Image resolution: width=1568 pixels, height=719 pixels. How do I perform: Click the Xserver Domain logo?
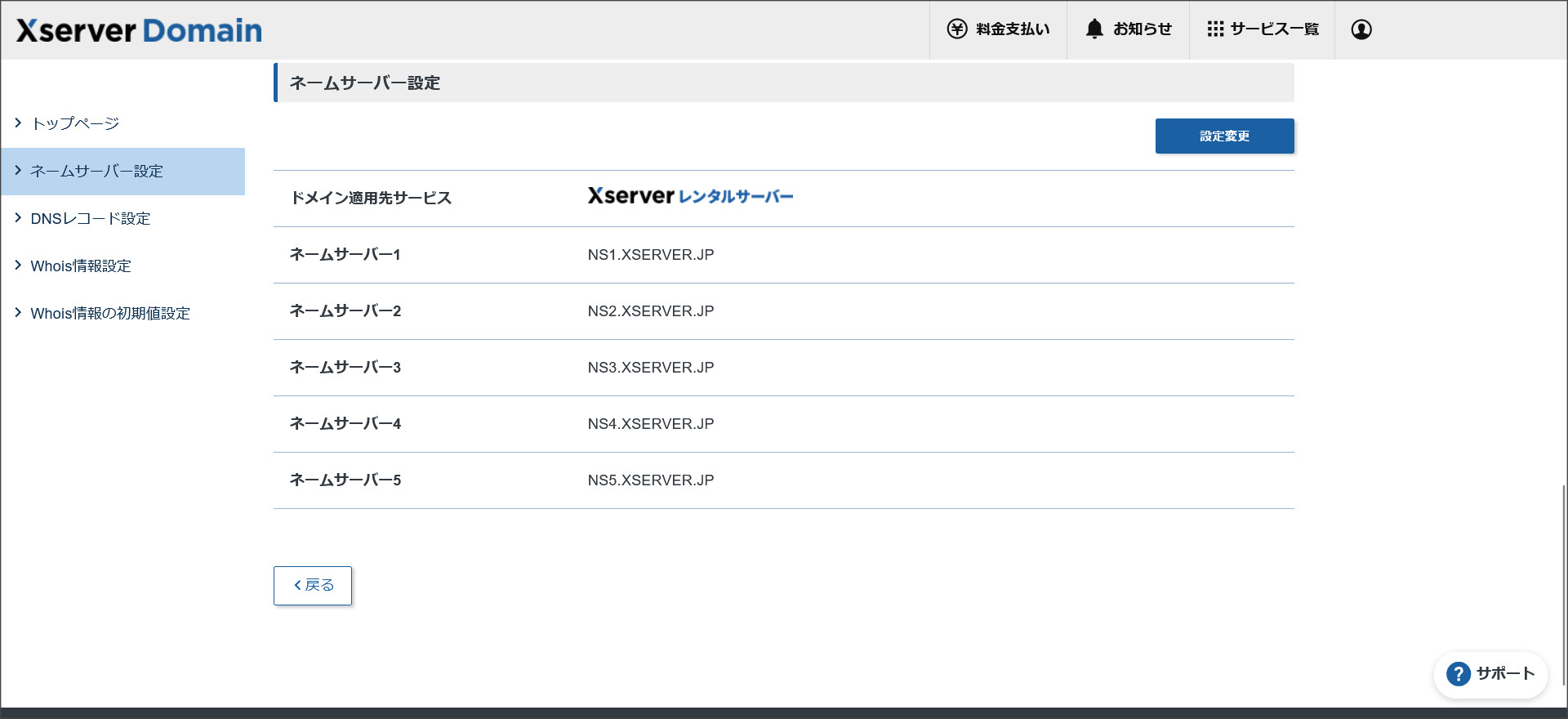(139, 31)
